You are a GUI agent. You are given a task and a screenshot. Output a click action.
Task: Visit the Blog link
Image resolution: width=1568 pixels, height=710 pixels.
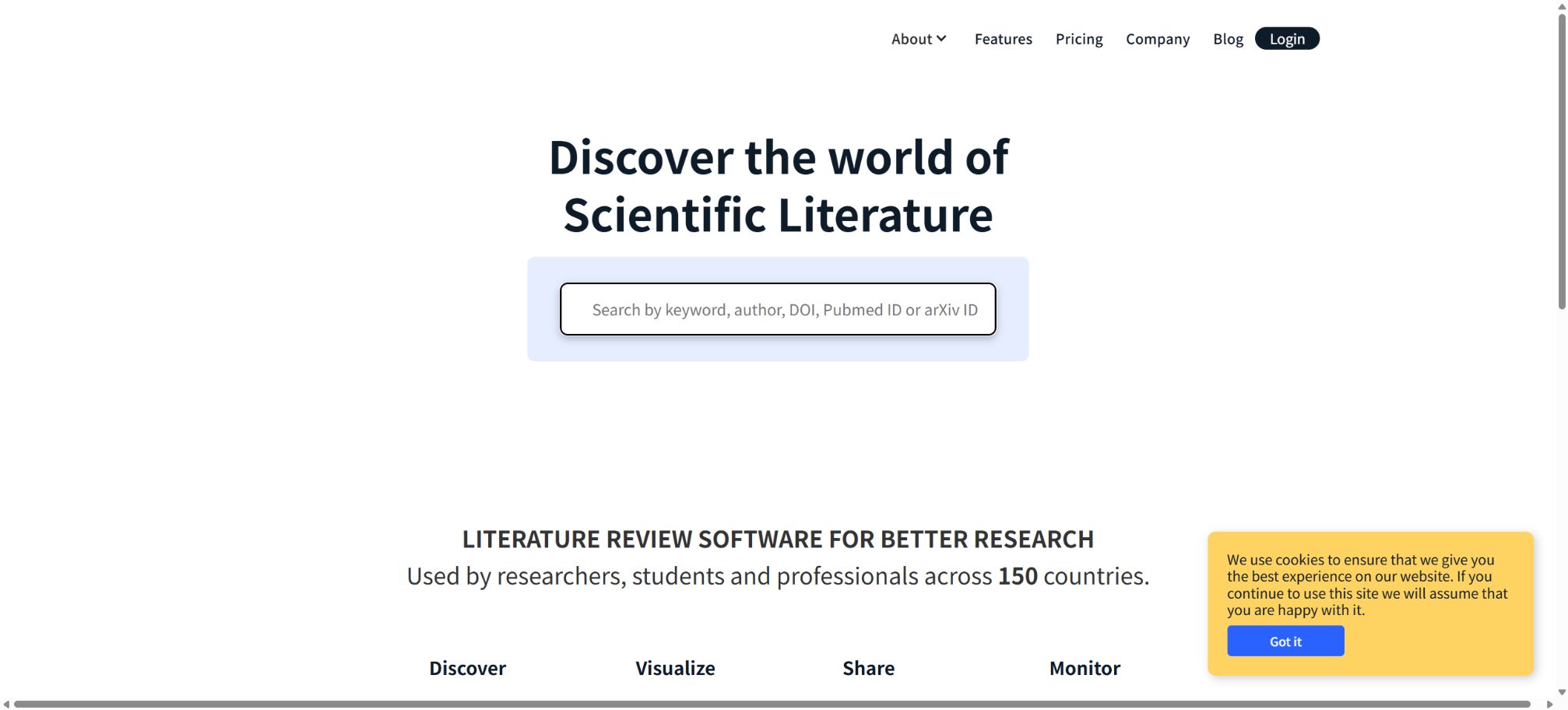(x=1228, y=39)
